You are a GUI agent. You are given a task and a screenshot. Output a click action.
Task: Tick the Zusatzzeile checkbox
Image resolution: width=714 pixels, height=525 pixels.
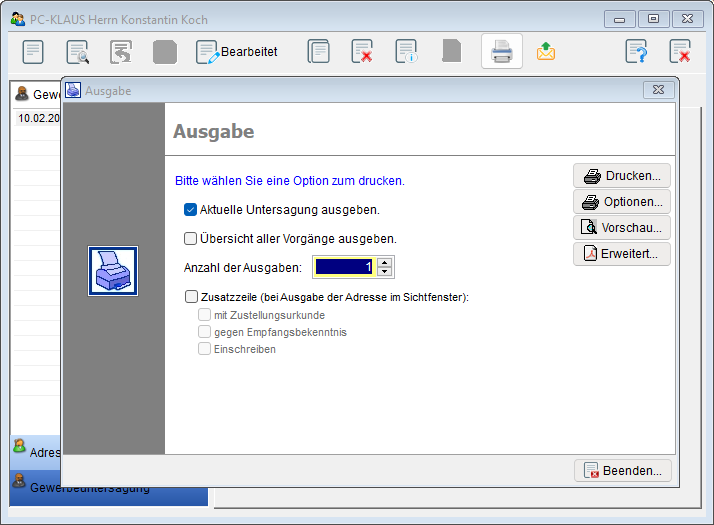pyautogui.click(x=191, y=297)
